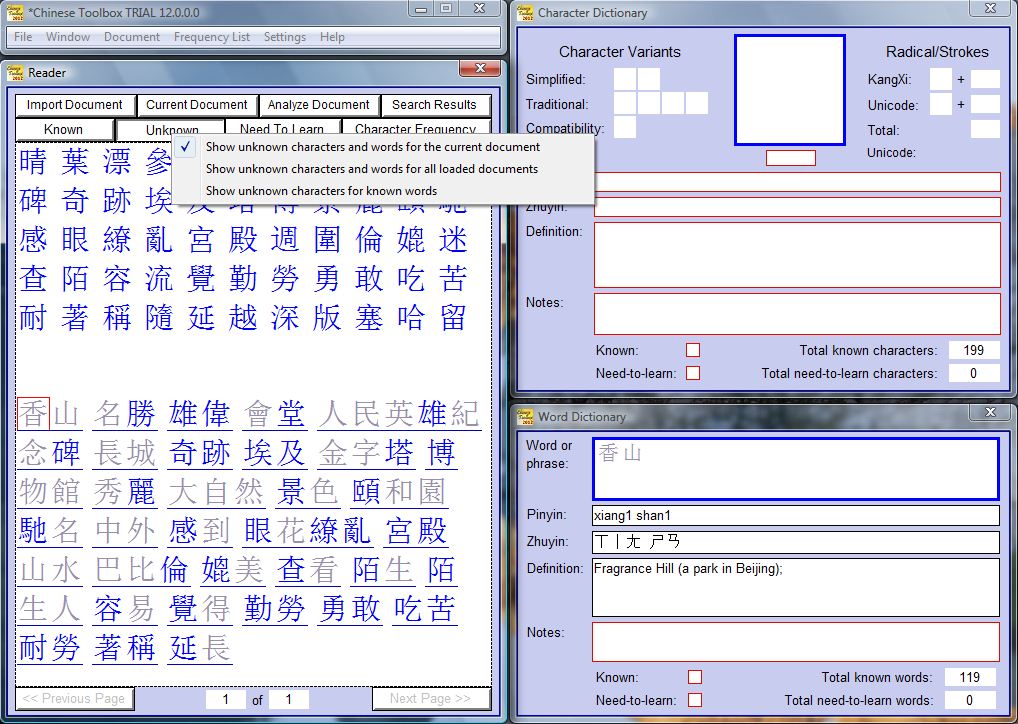Toggle the Known checkbox in Character Dictionary

click(693, 350)
